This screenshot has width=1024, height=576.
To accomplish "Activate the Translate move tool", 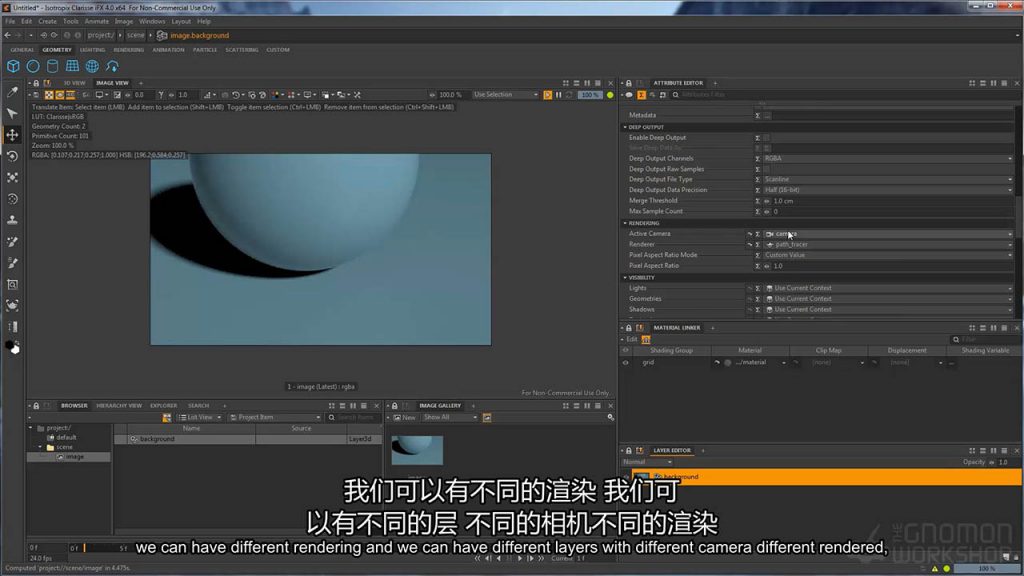I will [13, 135].
